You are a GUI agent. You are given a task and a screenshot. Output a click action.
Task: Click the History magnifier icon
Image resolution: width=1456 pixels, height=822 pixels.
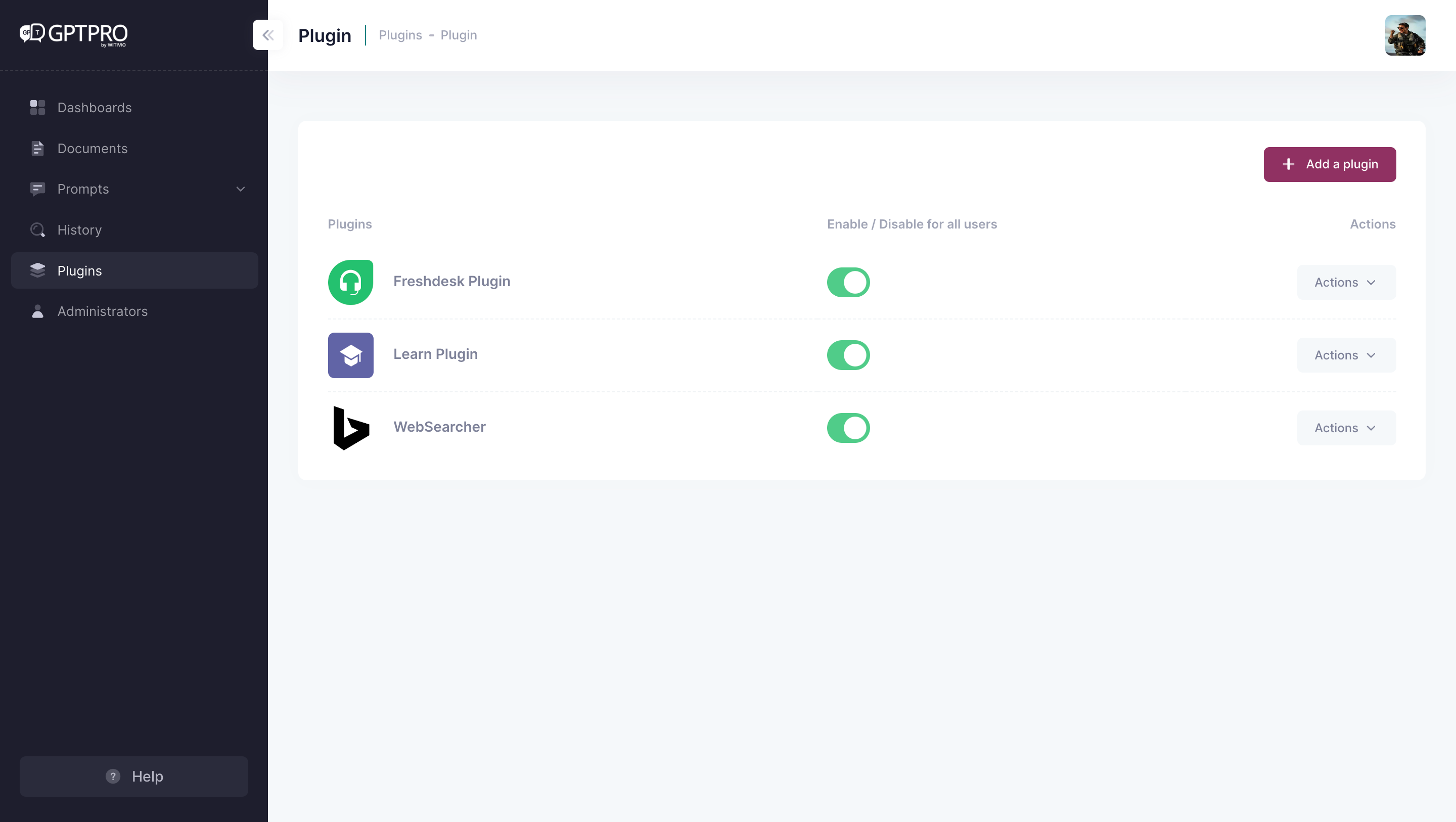[x=37, y=230]
